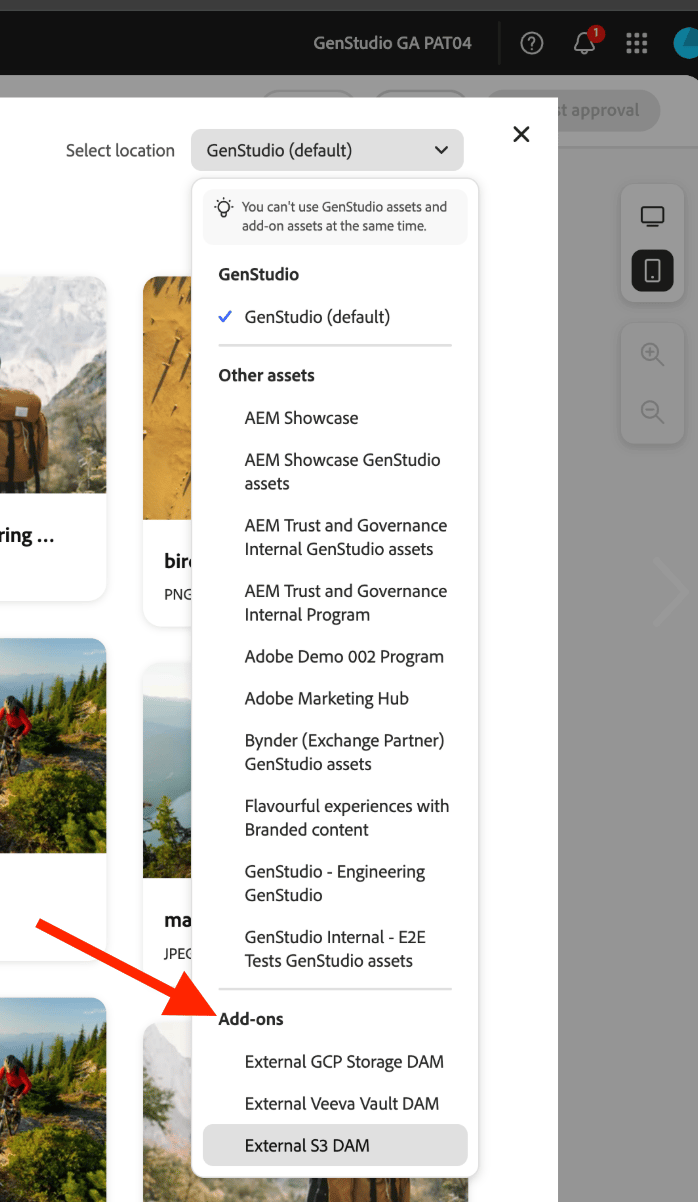
Task: Open the help question mark icon
Action: (x=532, y=43)
